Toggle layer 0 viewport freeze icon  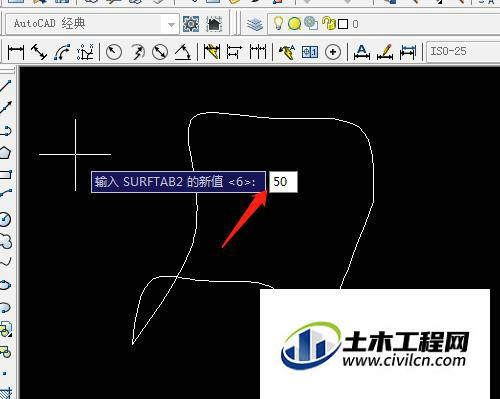311,24
